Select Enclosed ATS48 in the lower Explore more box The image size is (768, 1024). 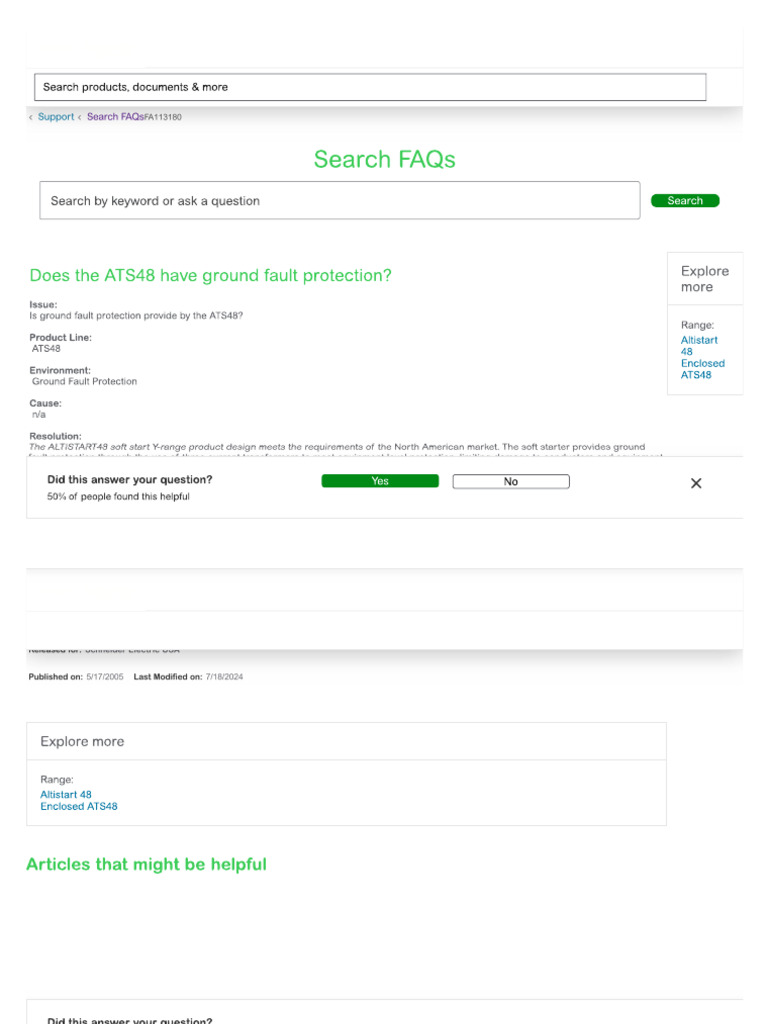tap(79, 806)
